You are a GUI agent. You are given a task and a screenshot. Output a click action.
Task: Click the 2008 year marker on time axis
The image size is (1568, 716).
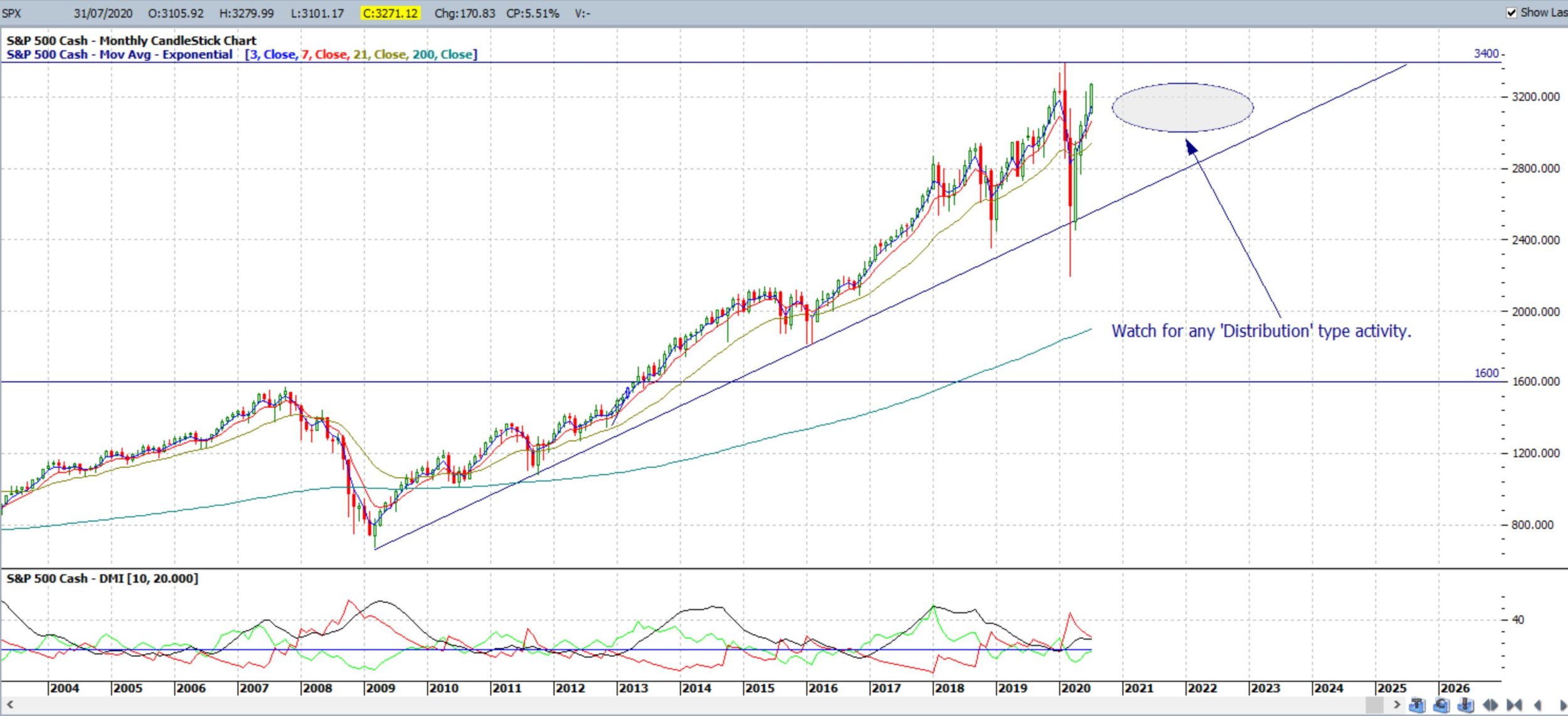(317, 688)
